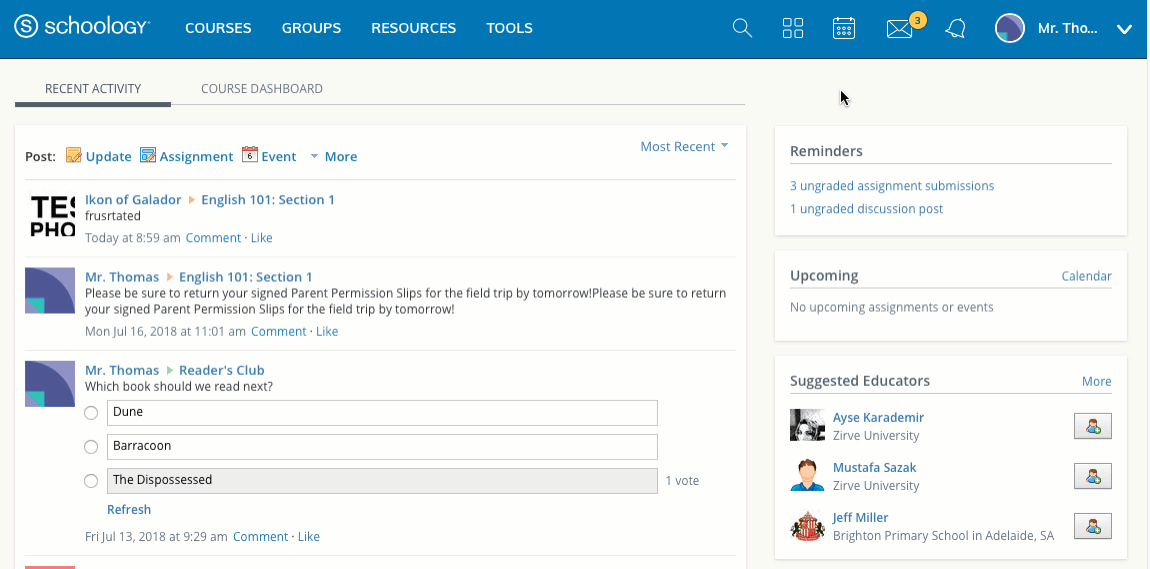Expand the Most Recent filter dropdown
Viewport: 1150px width, 569px height.
(684, 147)
